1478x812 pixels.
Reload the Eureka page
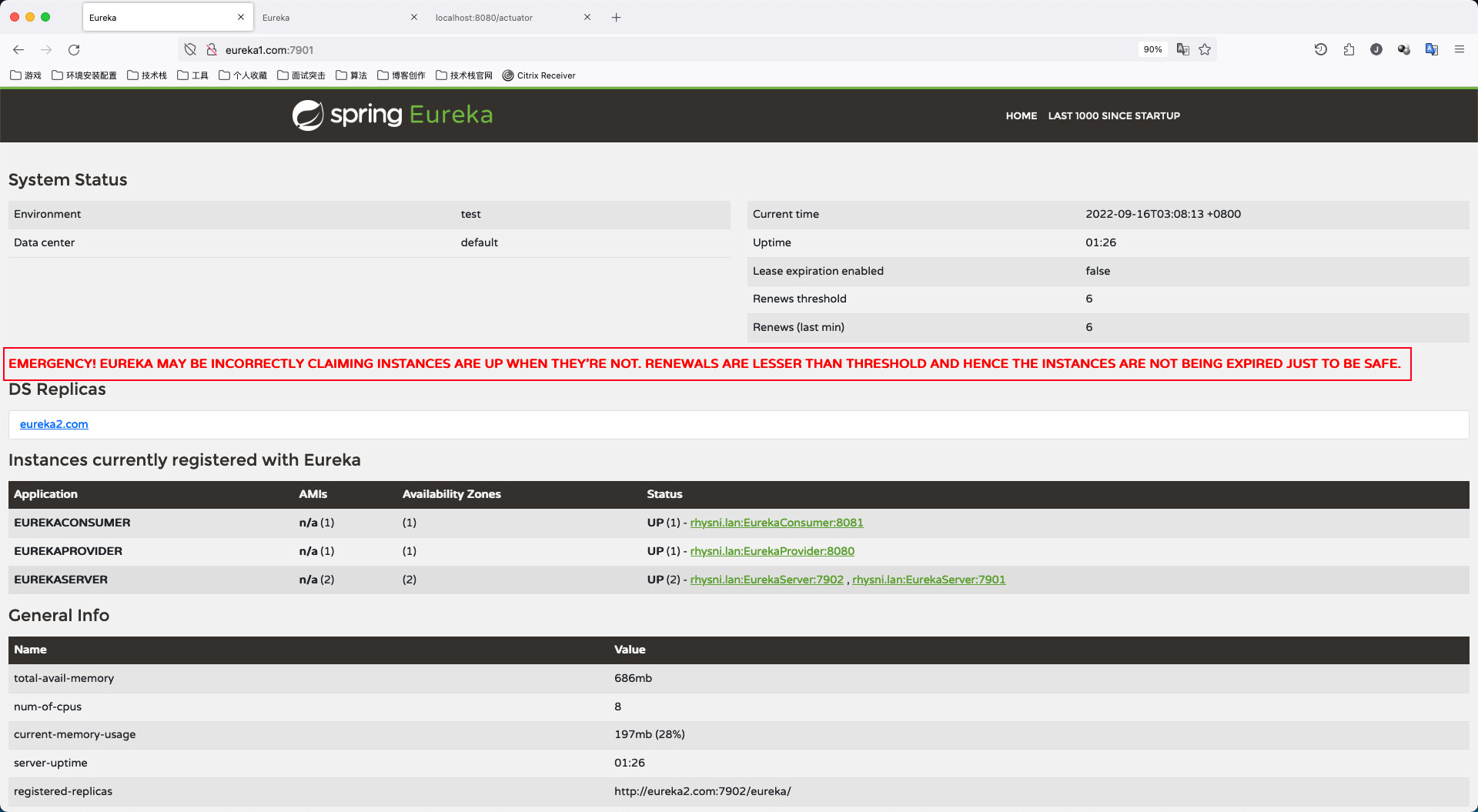[x=74, y=49]
